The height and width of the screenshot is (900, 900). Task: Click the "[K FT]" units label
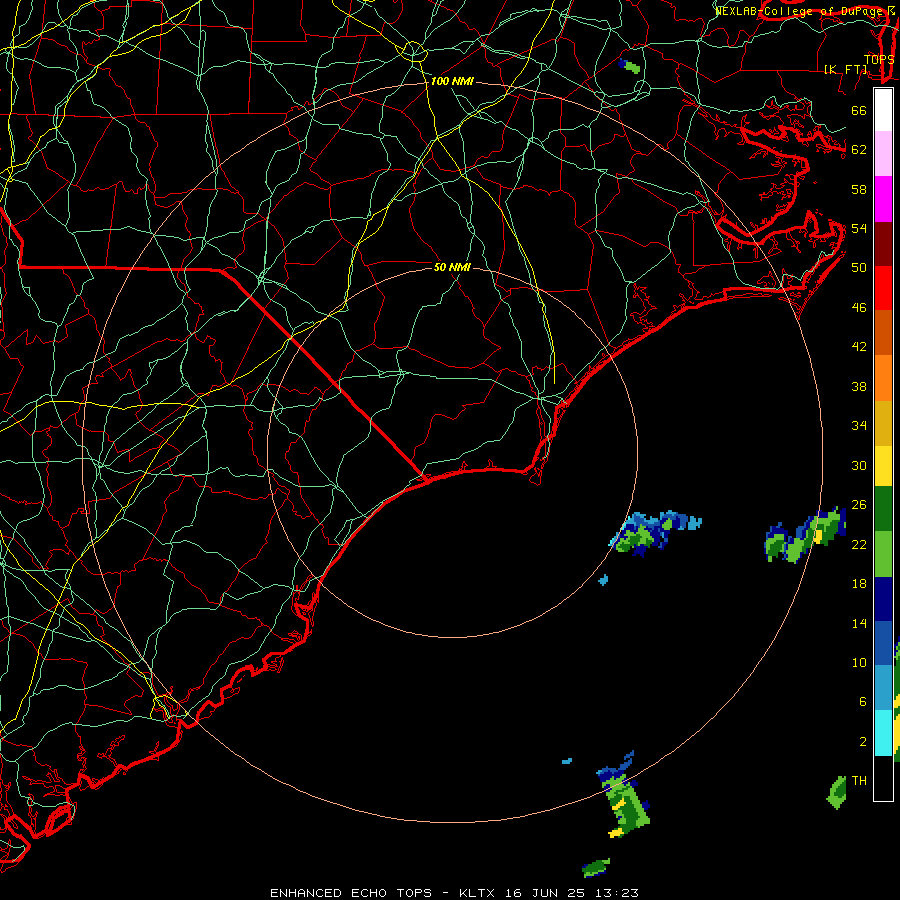846,69
